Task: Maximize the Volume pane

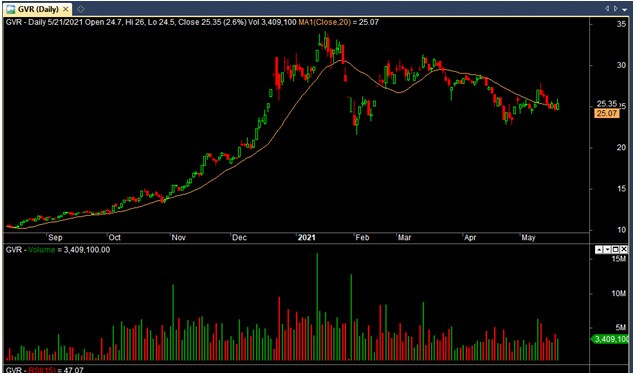Action: [x=615, y=250]
